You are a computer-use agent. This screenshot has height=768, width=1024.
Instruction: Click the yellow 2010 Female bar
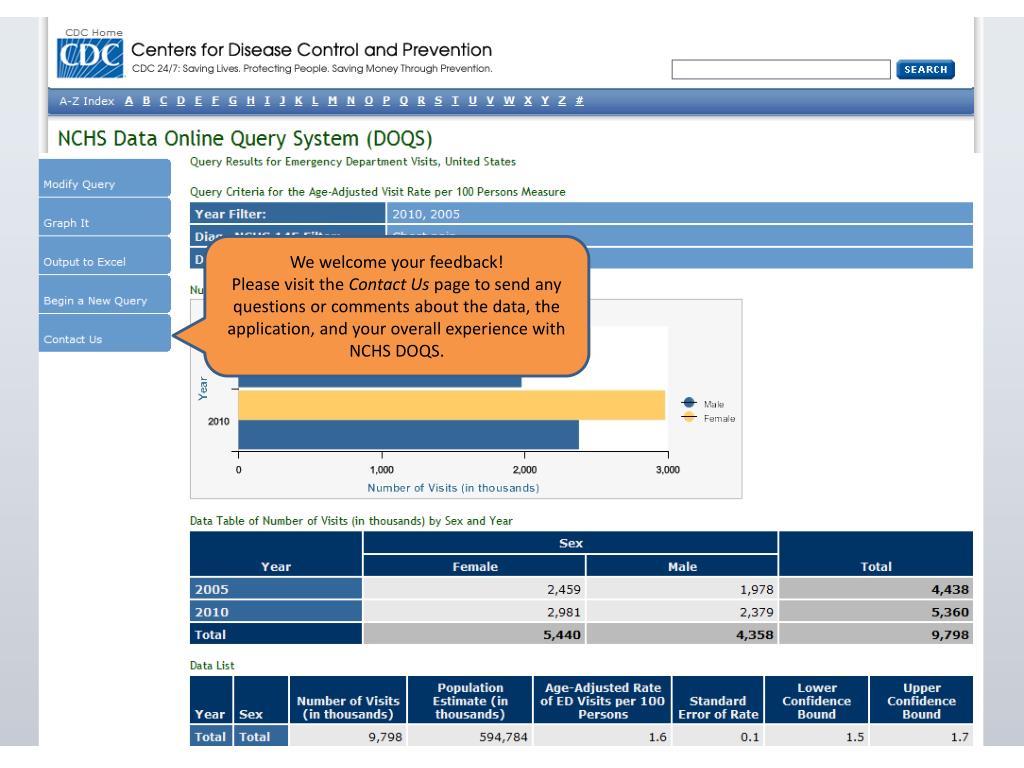click(451, 405)
